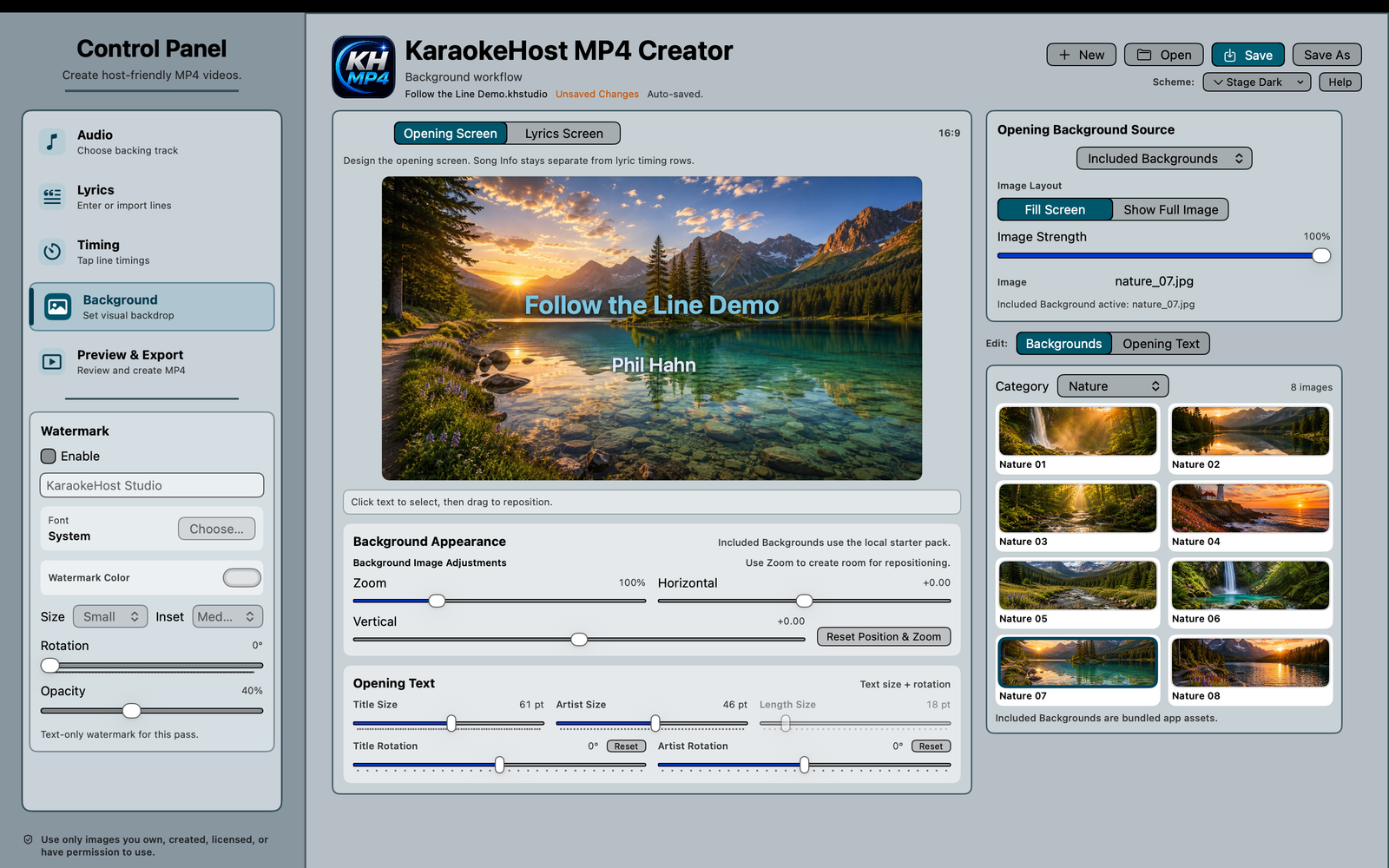The height and width of the screenshot is (868, 1389).
Task: Click the Help button
Action: (x=1340, y=82)
